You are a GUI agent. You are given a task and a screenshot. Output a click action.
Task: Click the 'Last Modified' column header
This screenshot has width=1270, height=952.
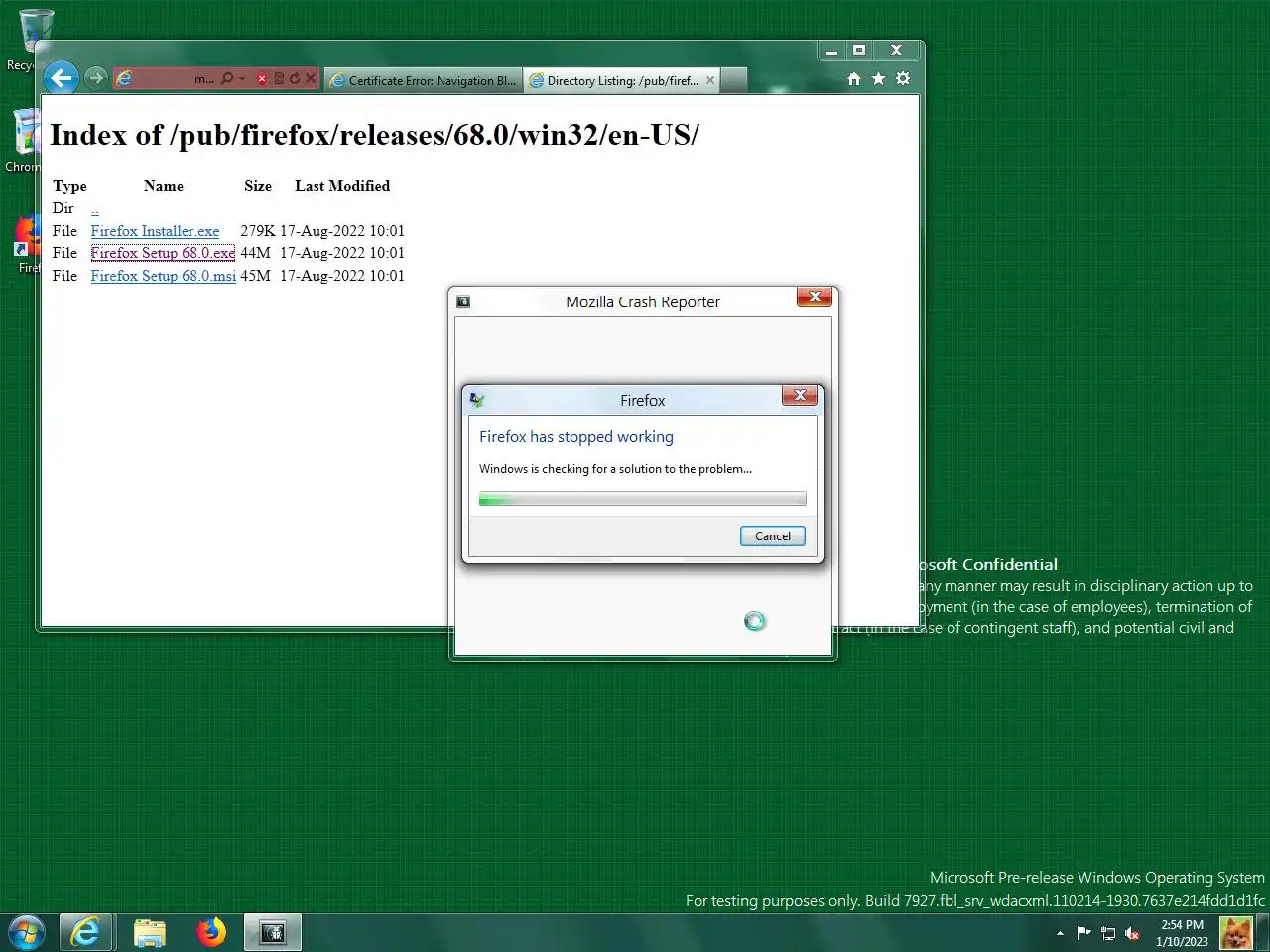coord(342,186)
